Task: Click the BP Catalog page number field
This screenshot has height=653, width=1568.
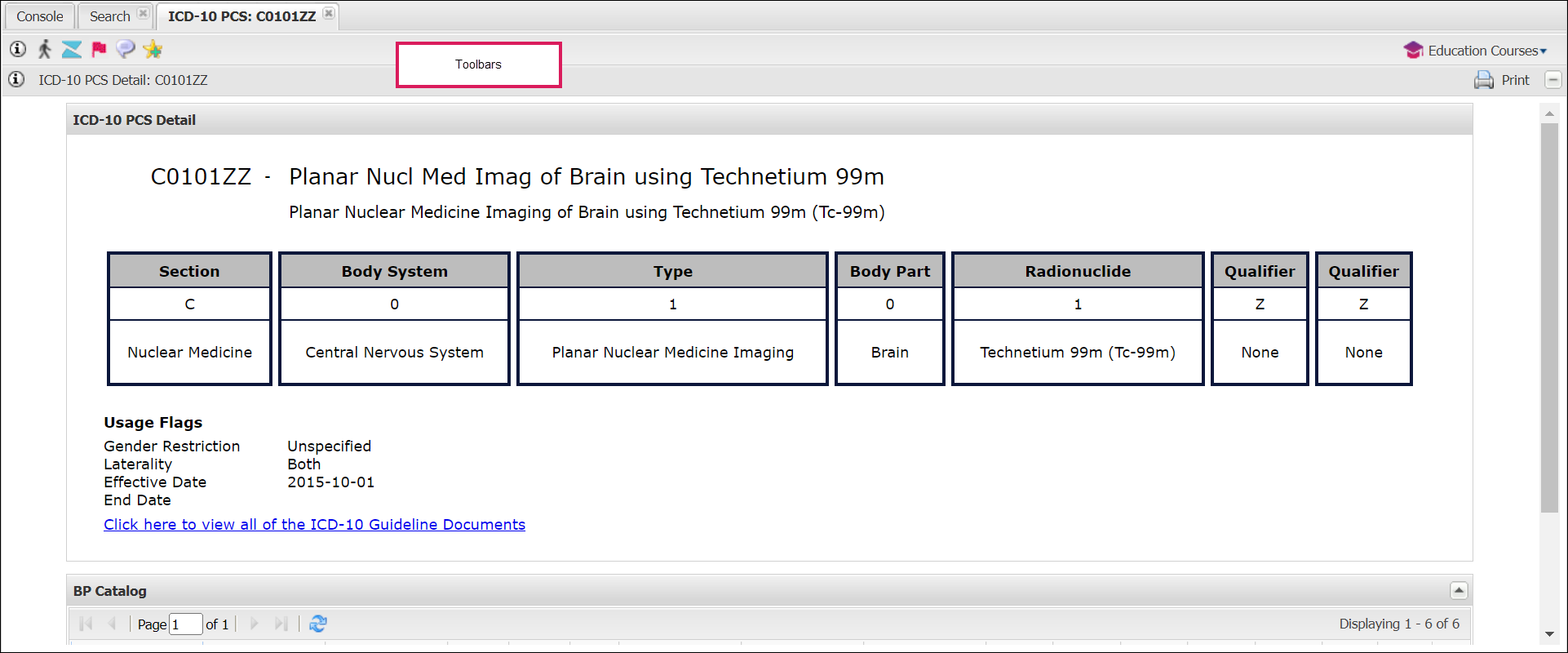Action: point(186,624)
